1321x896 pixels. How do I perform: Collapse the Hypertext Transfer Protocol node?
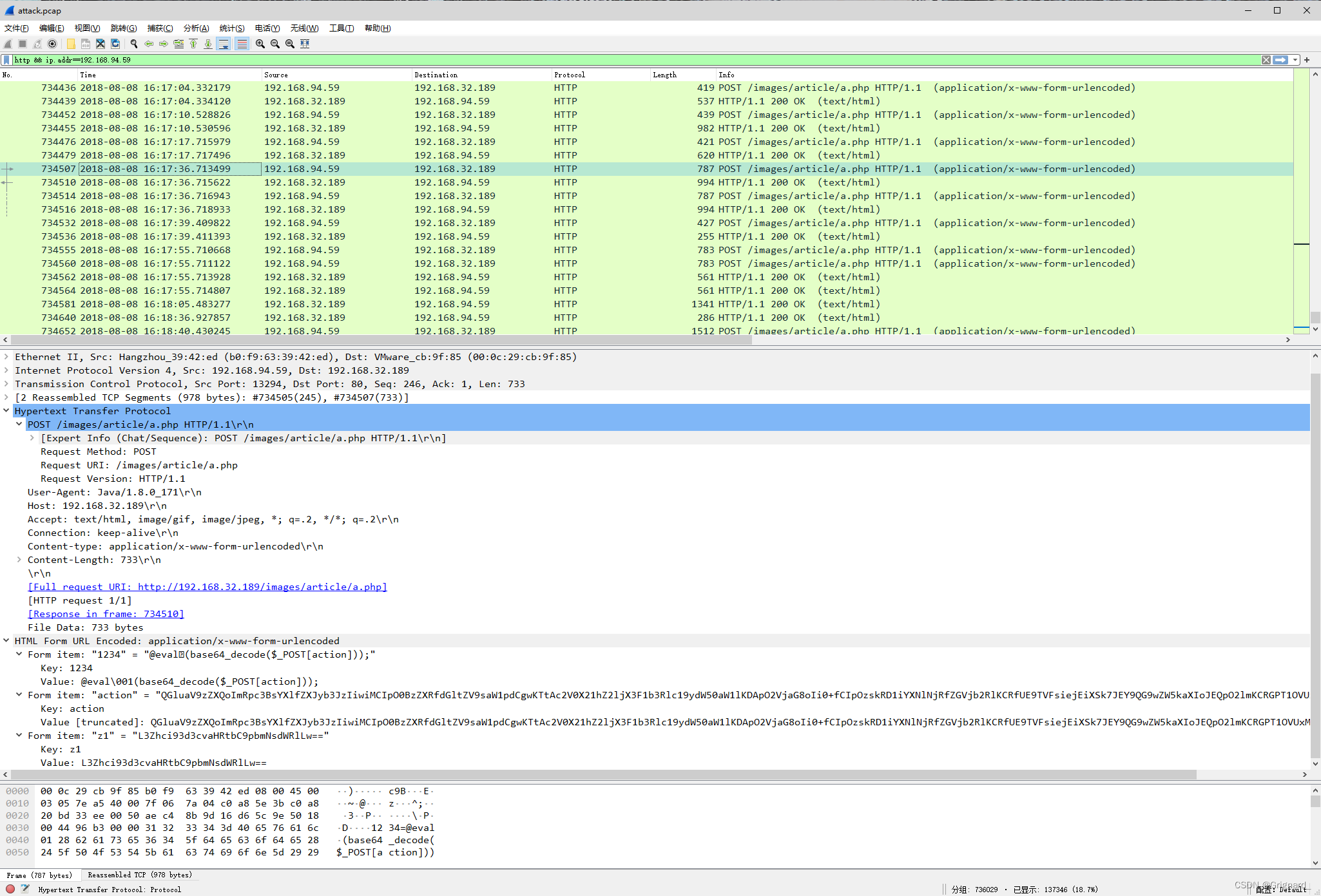(6, 411)
